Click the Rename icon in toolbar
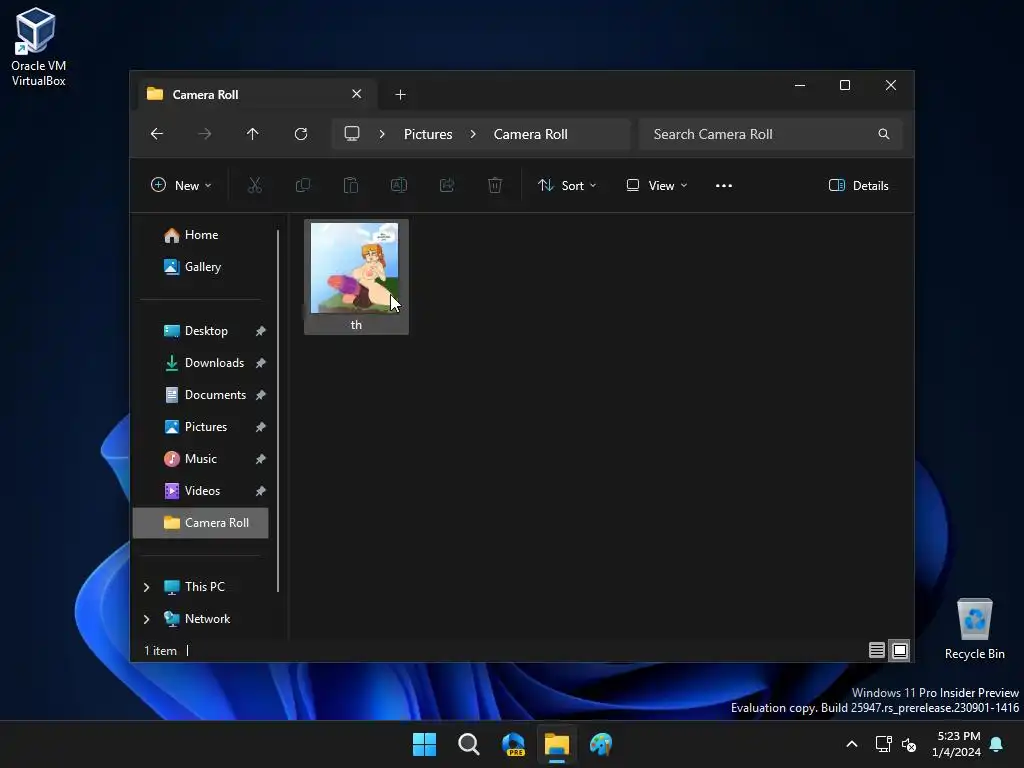 coord(399,185)
